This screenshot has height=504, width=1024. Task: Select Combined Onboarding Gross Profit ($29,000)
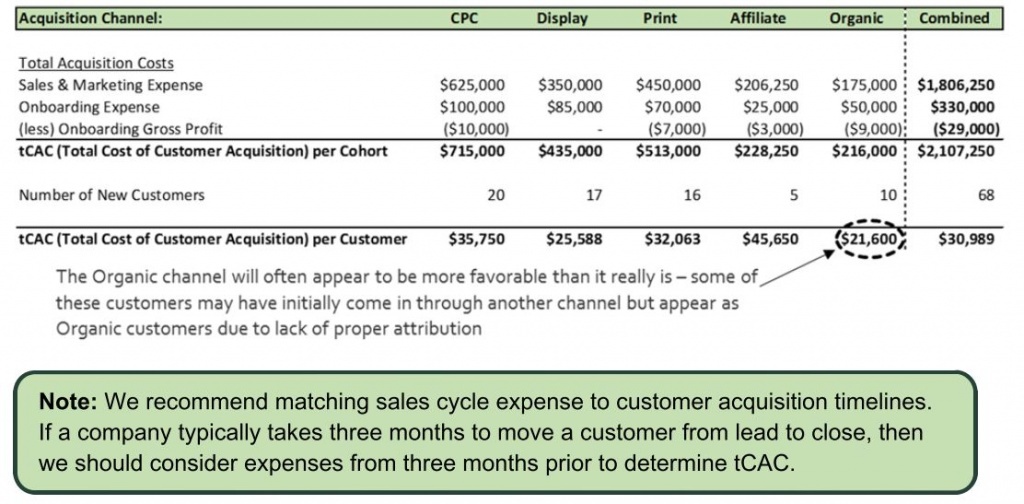[x=963, y=129]
